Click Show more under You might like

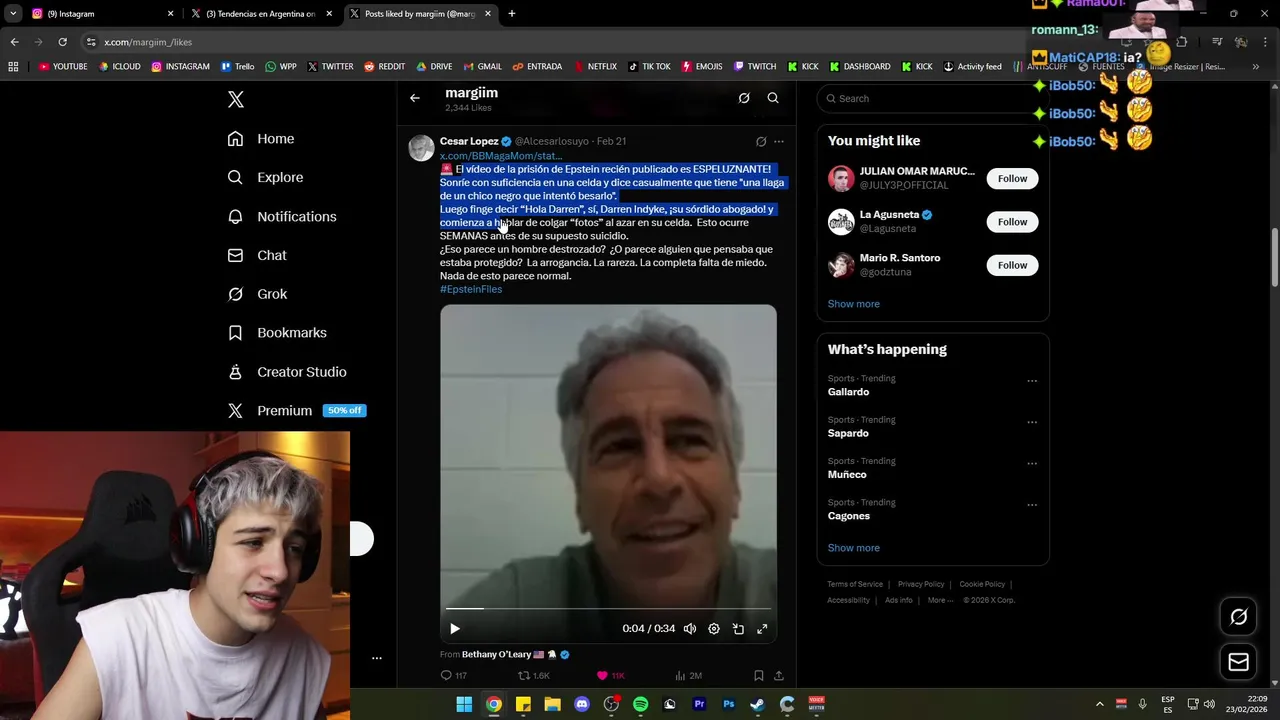click(x=853, y=304)
